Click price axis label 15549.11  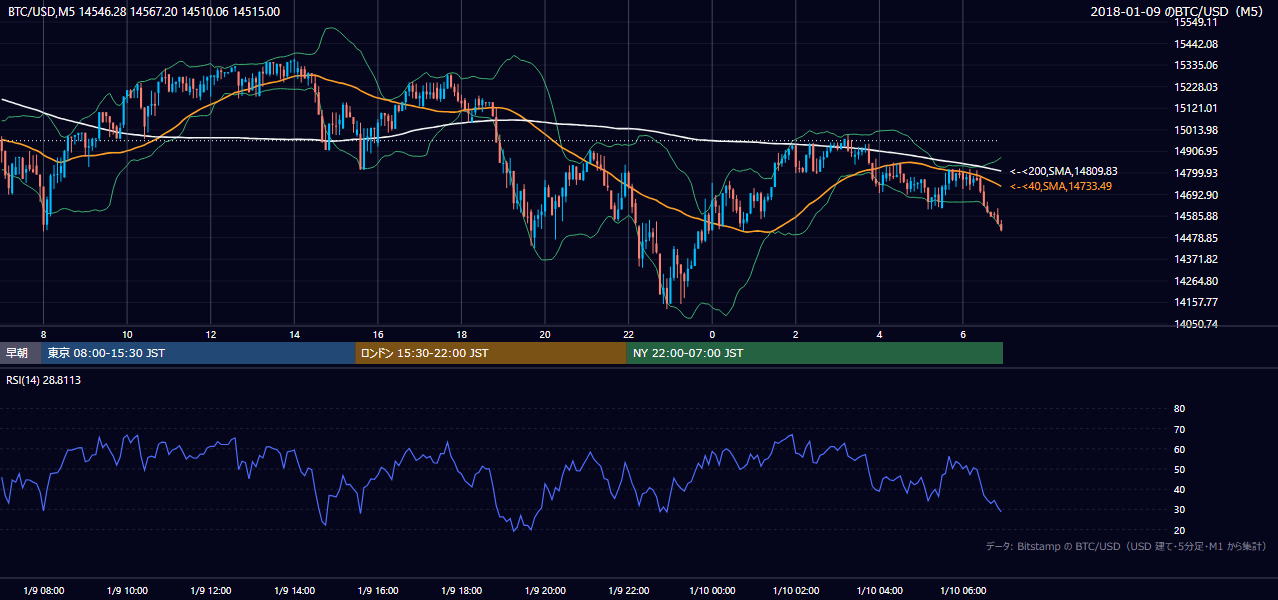(1196, 22)
